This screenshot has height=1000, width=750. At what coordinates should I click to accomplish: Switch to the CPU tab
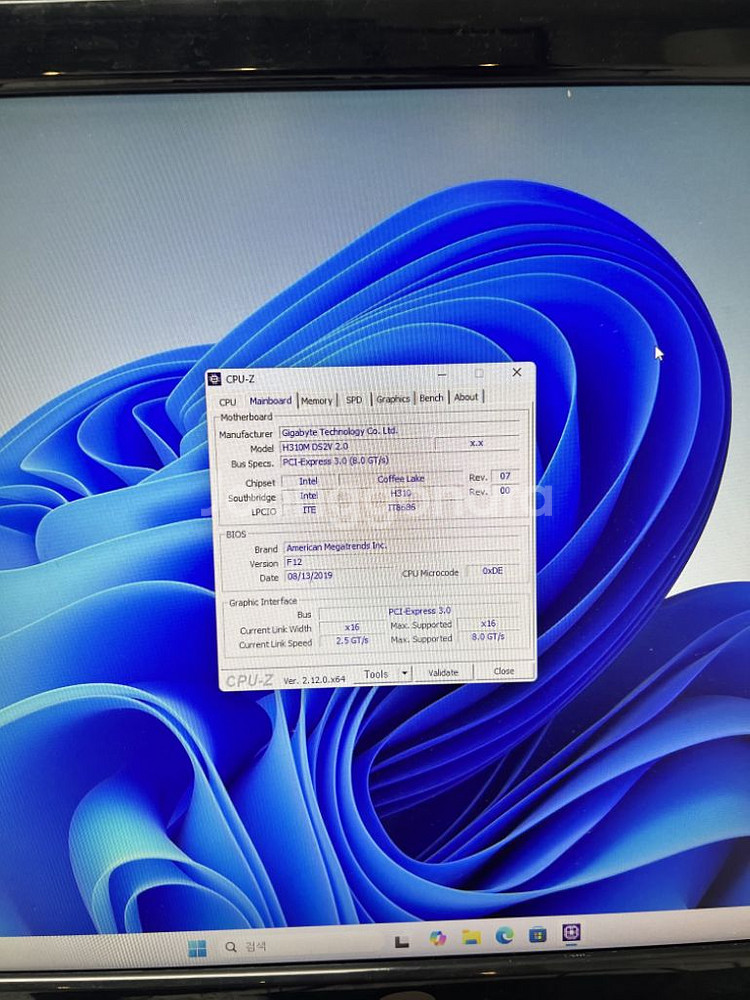tap(228, 402)
